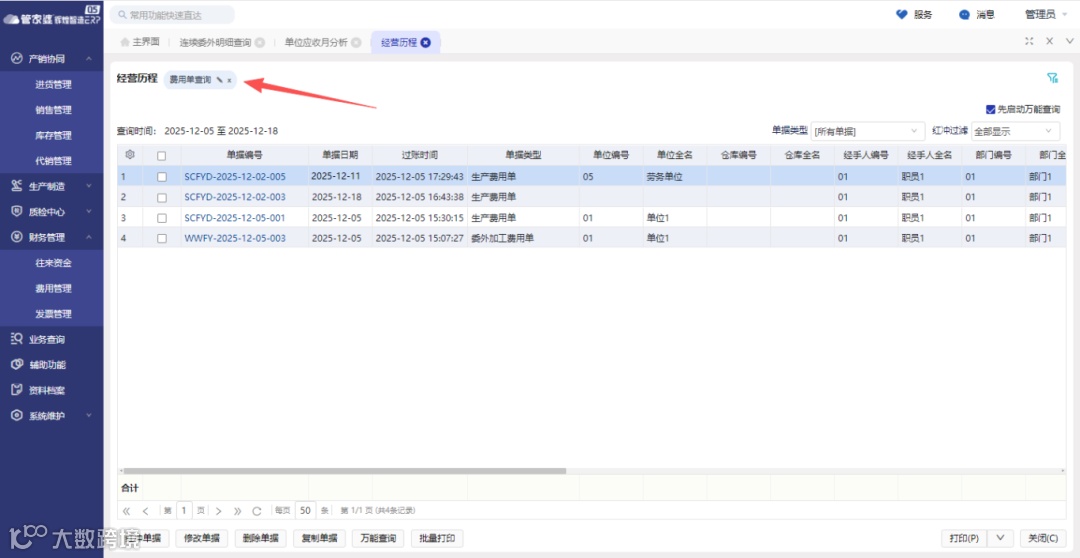Open 业务查询 from the sidebar
1080x558 pixels.
click(x=47, y=339)
